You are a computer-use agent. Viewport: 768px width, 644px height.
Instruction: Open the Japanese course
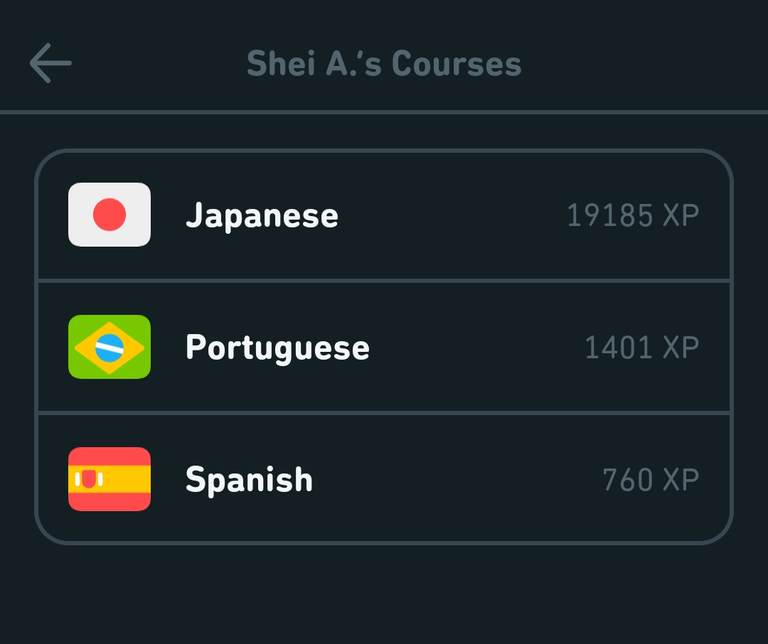[262, 215]
